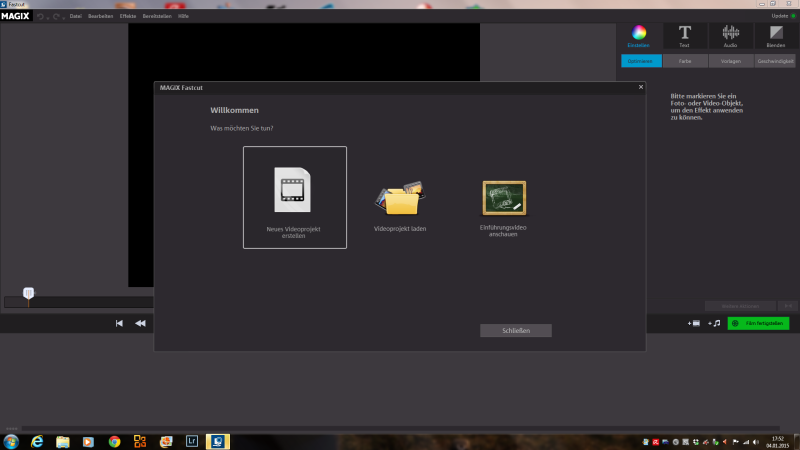Click the undo arrow icon
The height and width of the screenshot is (450, 800).
tap(40, 16)
